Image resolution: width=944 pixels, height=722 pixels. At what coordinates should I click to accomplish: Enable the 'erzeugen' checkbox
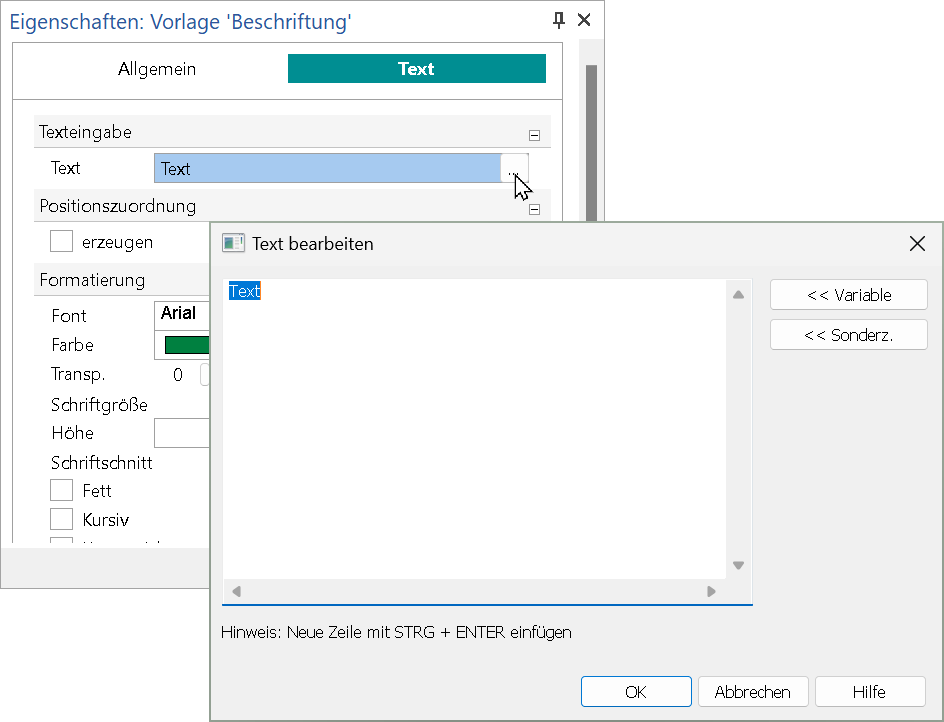pos(62,242)
